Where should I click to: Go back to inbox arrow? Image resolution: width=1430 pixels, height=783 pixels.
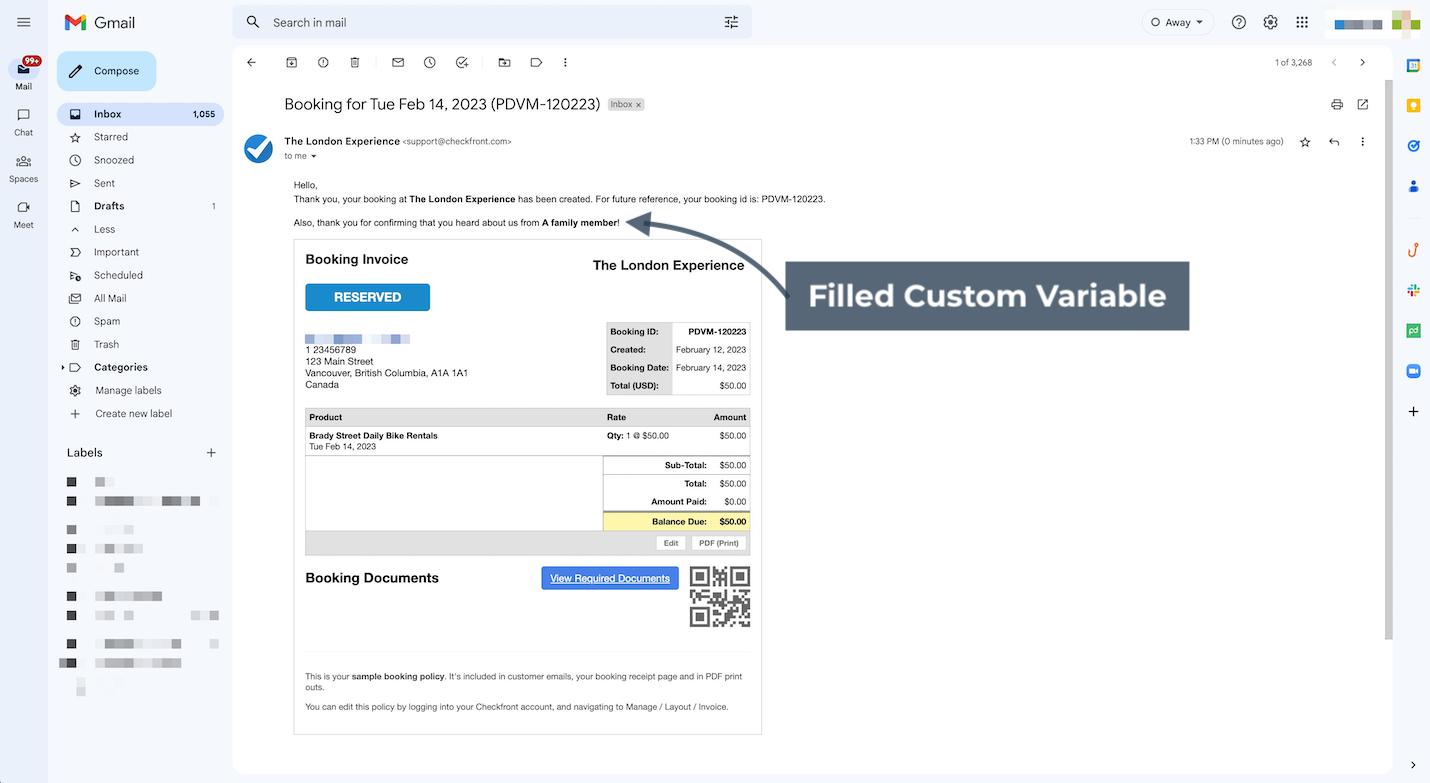(251, 62)
